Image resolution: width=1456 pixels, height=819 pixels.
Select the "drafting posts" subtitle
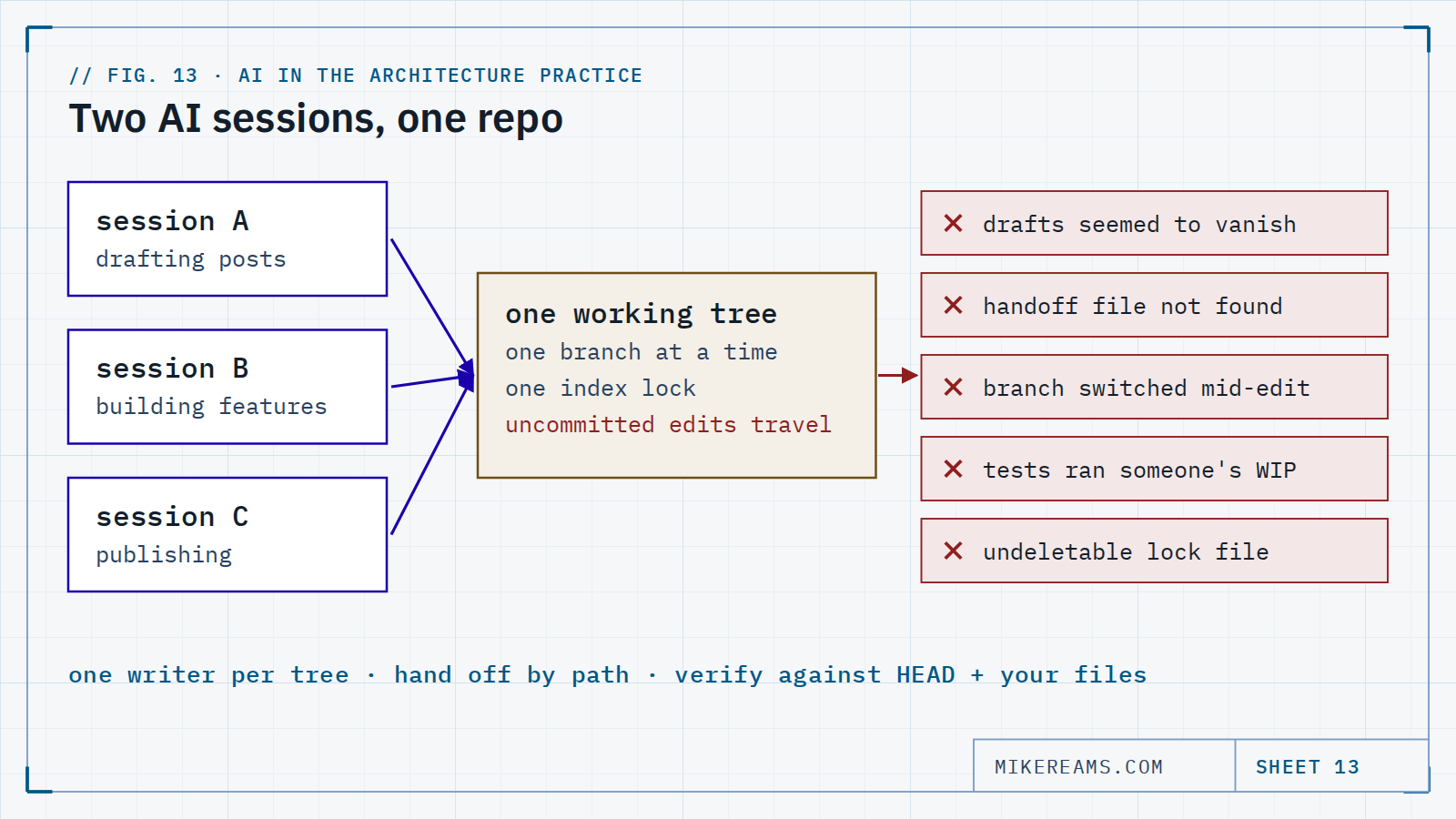coord(191,259)
